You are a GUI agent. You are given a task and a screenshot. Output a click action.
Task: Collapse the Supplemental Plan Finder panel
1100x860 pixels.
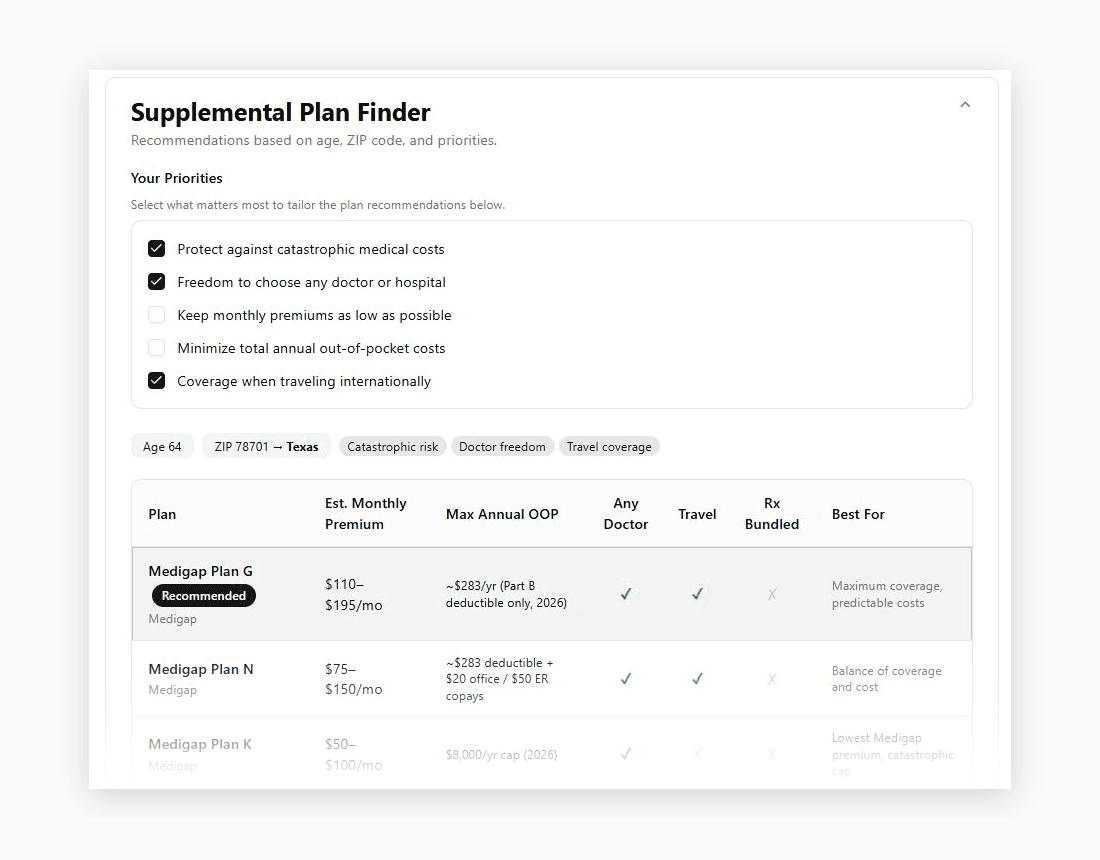[x=964, y=103]
